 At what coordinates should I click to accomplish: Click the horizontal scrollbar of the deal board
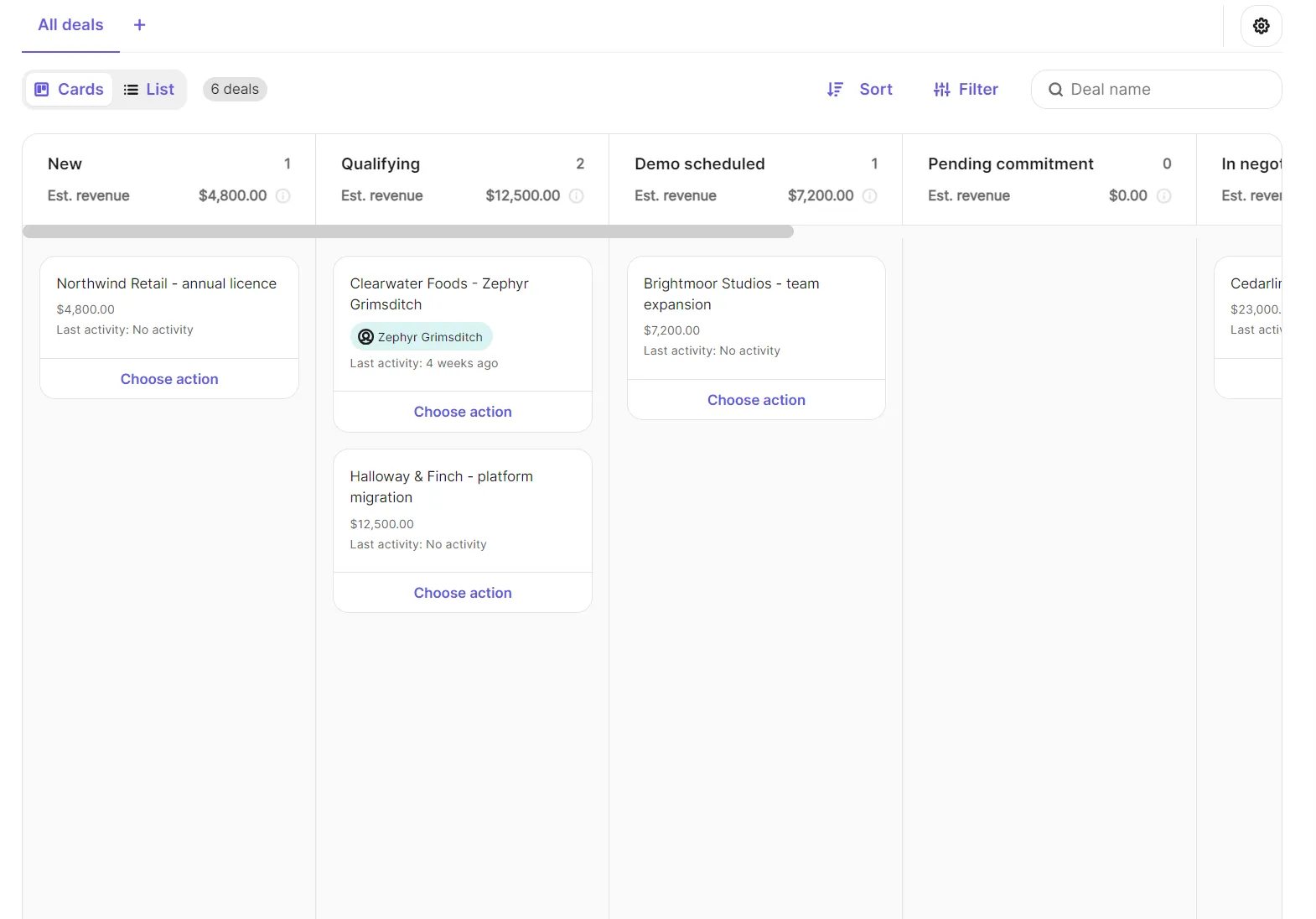pyautogui.click(x=408, y=231)
